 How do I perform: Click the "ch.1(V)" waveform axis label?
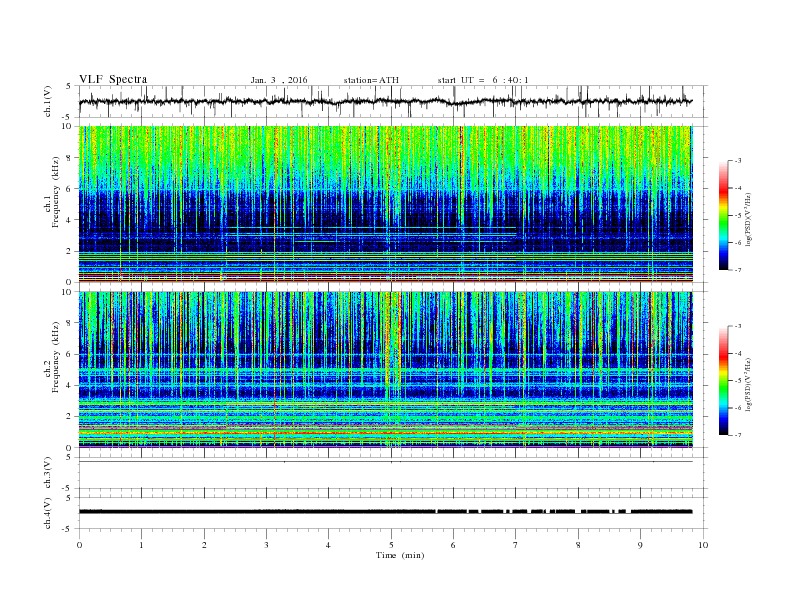[x=48, y=101]
